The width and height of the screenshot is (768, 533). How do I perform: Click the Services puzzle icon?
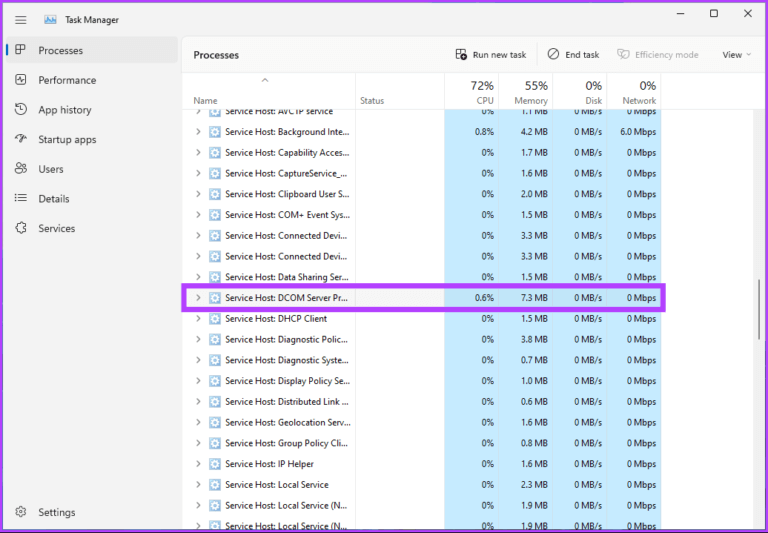pos(21,228)
